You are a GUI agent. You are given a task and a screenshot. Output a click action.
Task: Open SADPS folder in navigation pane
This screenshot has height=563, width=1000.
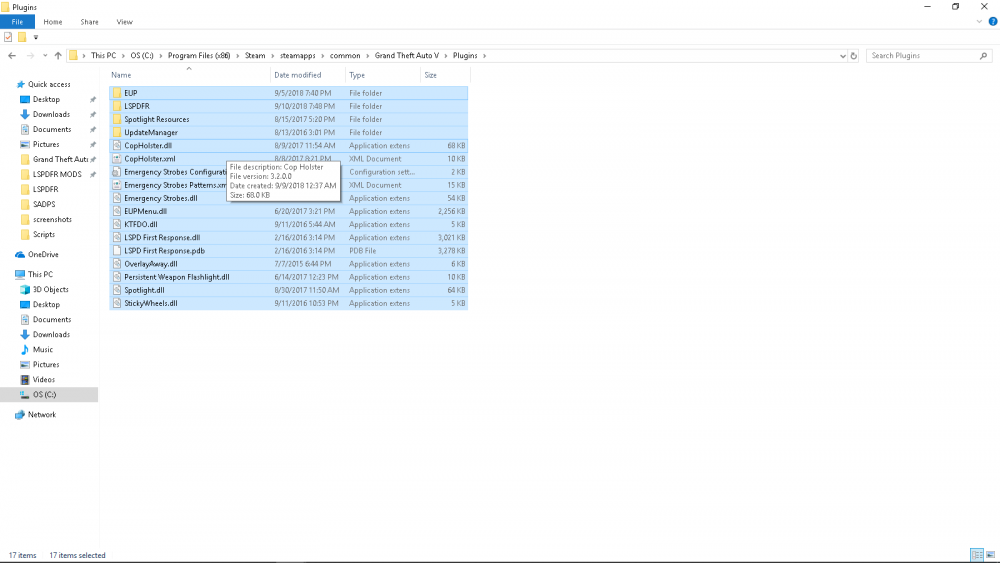(x=43, y=204)
